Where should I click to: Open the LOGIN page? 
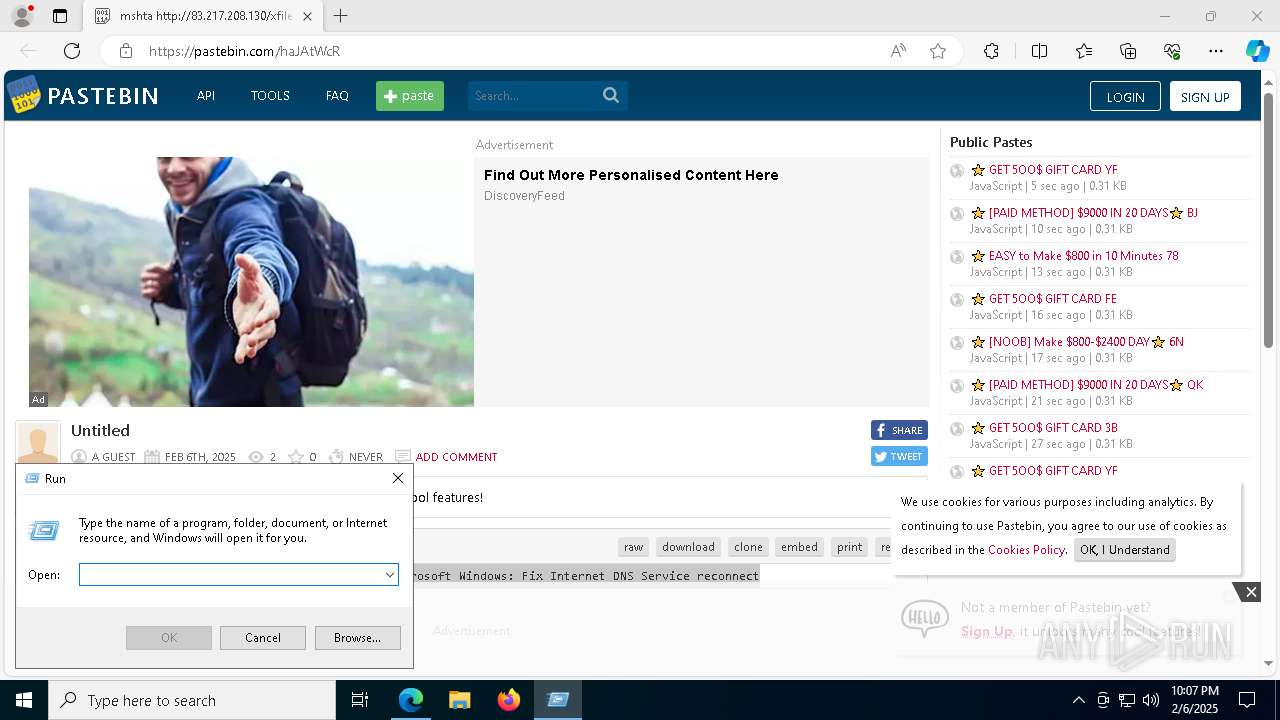1125,97
